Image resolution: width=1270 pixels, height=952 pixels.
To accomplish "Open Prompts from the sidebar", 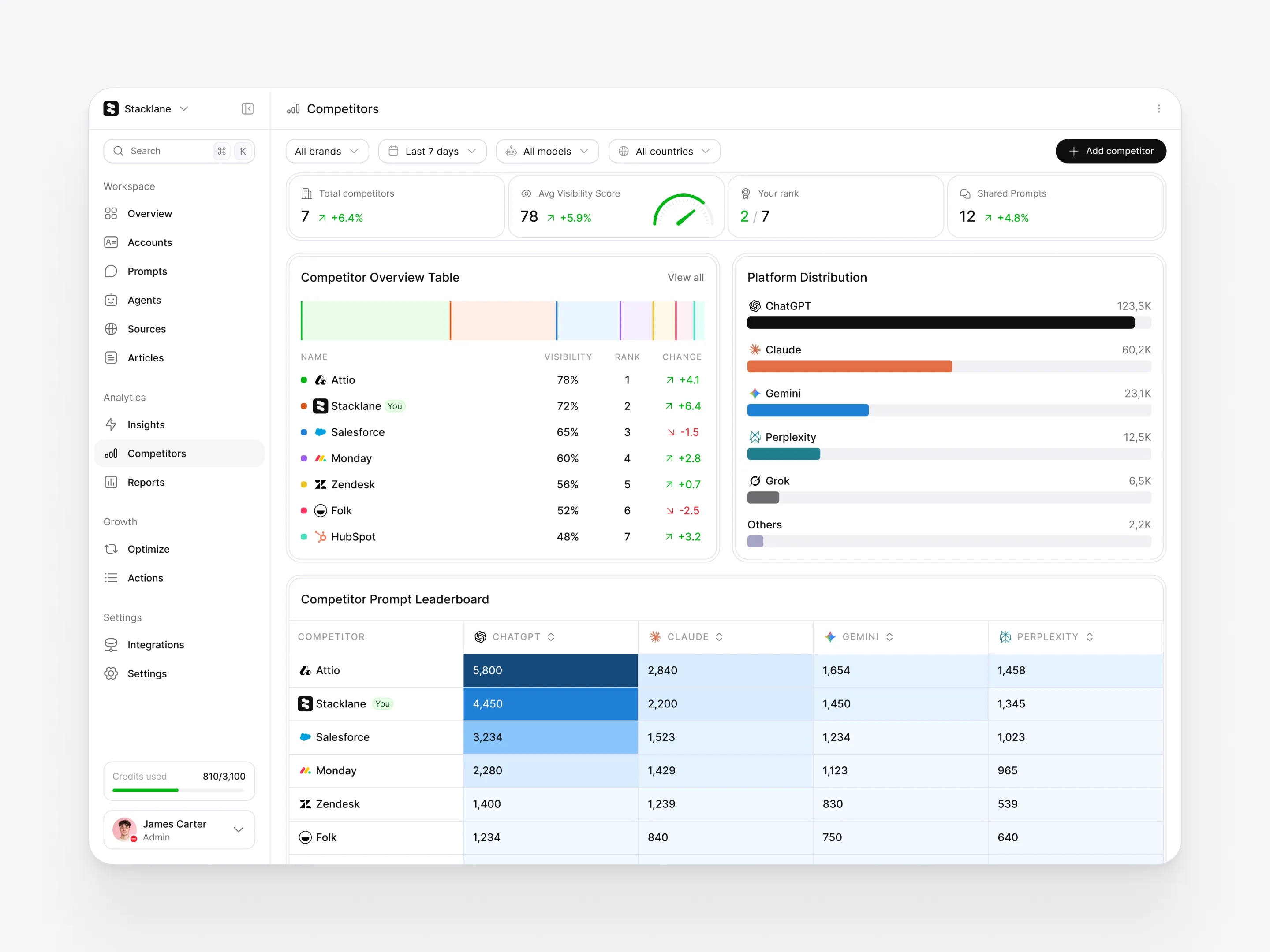I will pos(179,271).
